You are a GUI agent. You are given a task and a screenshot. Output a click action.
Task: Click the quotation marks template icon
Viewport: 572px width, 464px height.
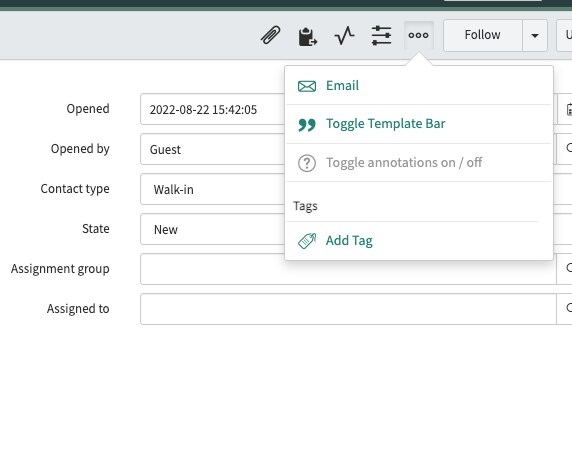click(307, 125)
